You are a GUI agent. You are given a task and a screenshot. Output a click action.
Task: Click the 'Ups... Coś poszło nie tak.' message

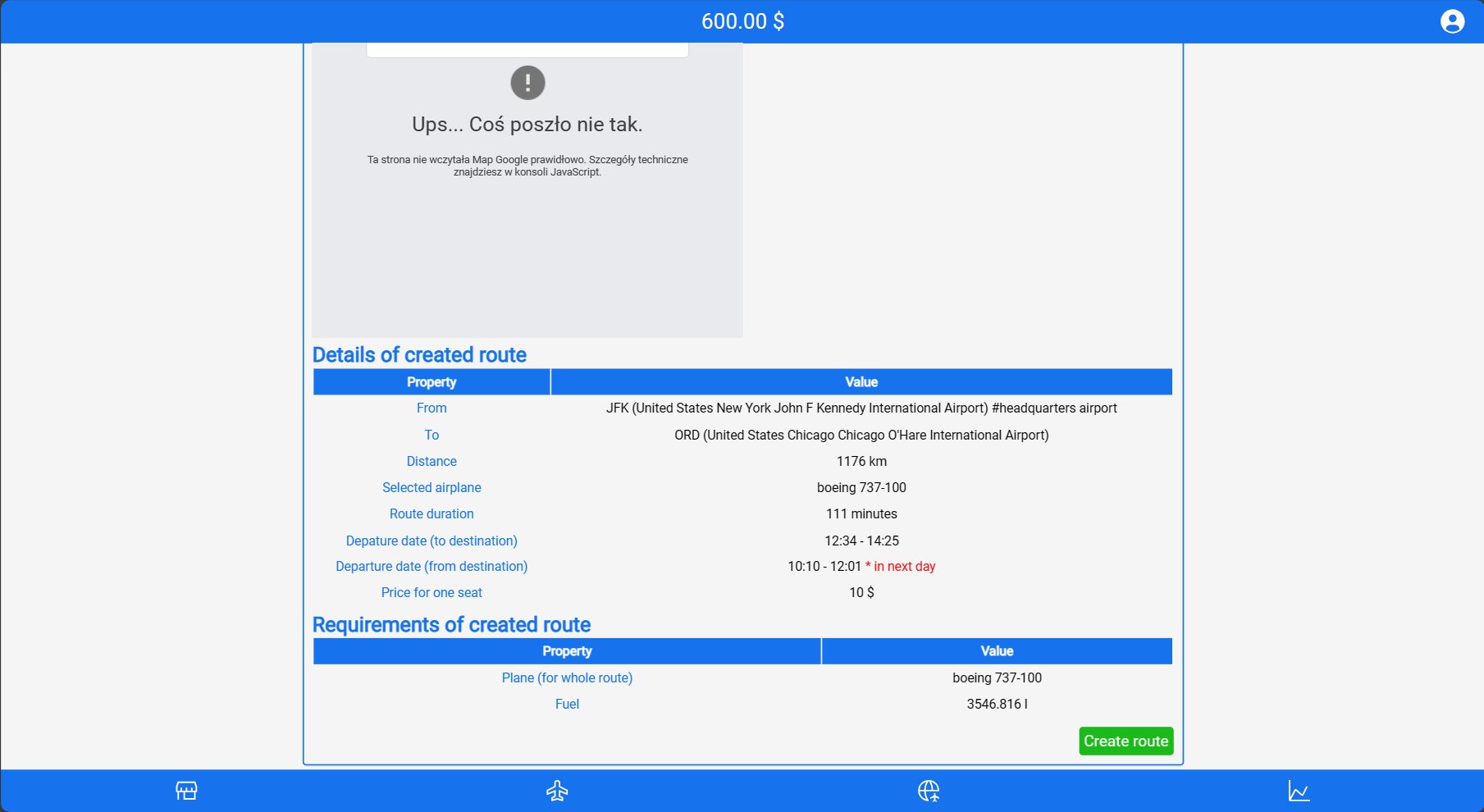pos(527,125)
